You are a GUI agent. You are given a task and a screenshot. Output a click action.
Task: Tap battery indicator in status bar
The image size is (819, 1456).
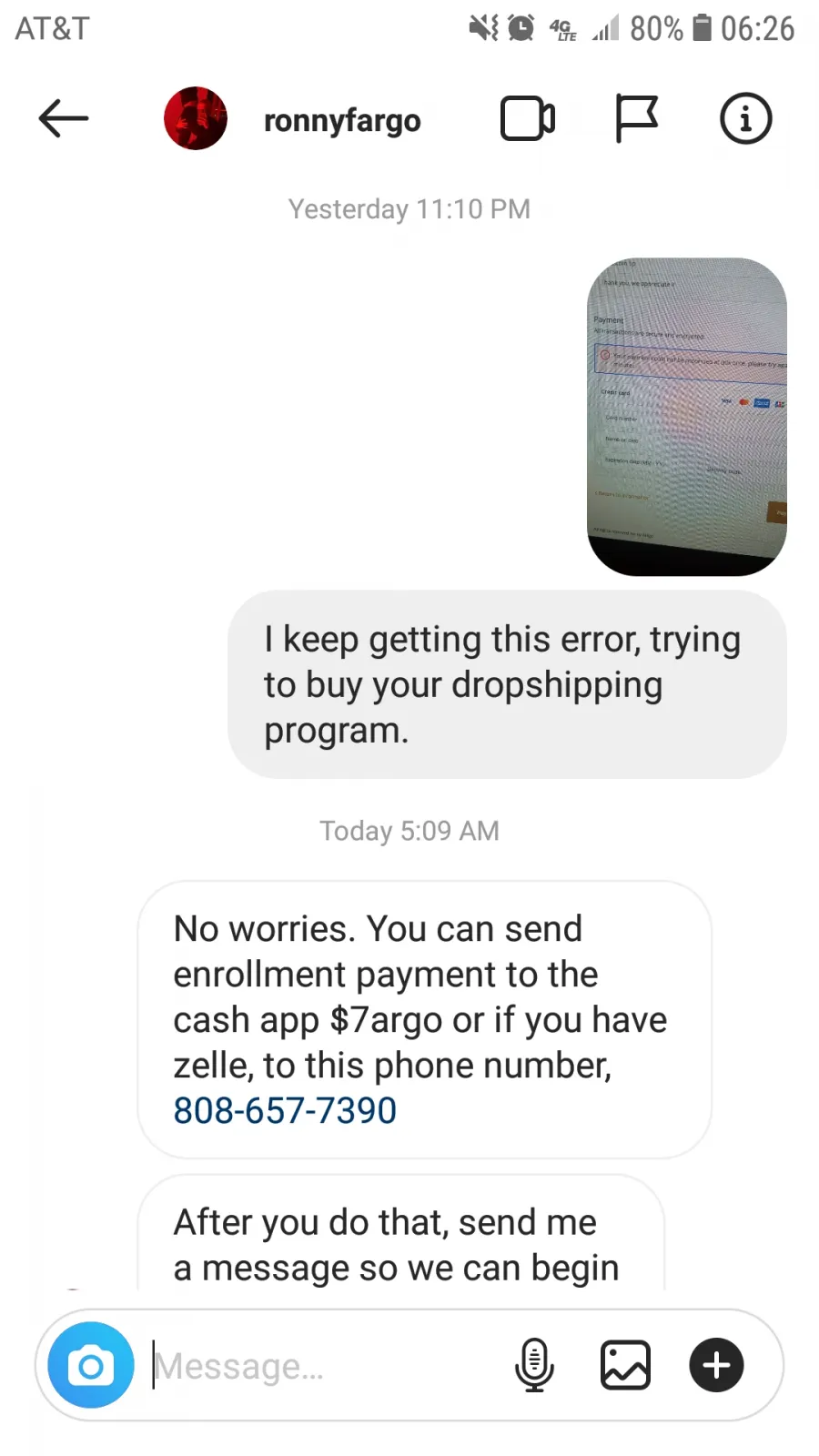click(x=702, y=28)
